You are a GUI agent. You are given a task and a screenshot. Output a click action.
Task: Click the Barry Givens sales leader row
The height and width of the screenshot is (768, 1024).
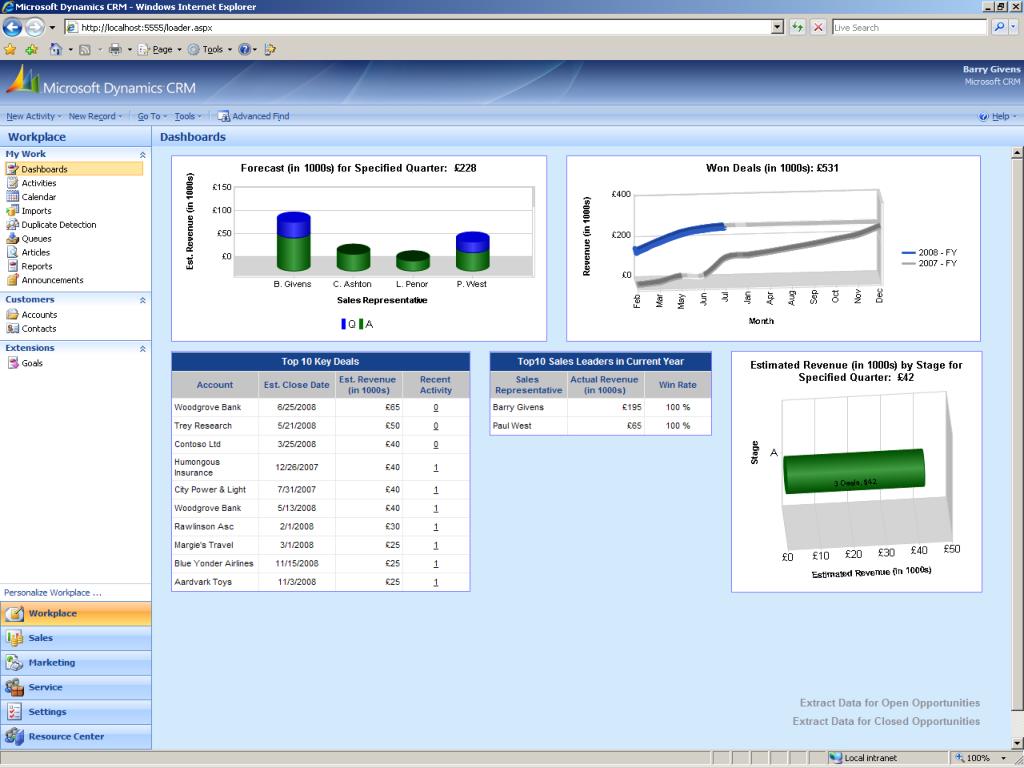600,408
